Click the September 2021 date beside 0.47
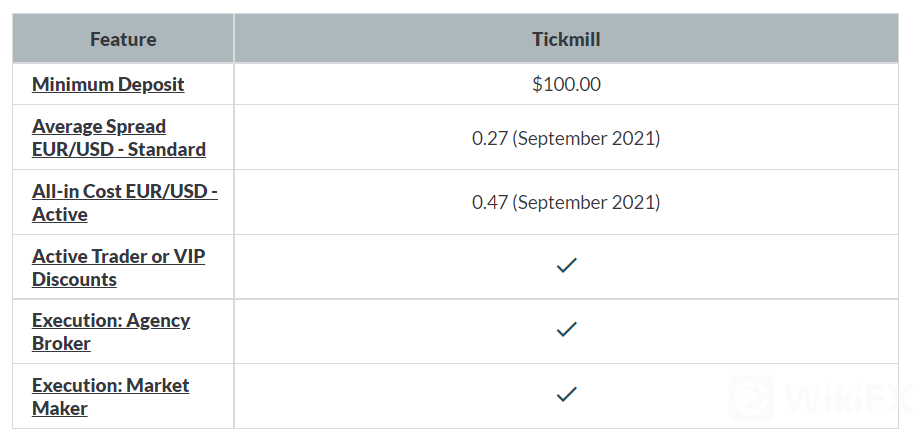Image resolution: width=923 pixels, height=440 pixels. click(586, 203)
